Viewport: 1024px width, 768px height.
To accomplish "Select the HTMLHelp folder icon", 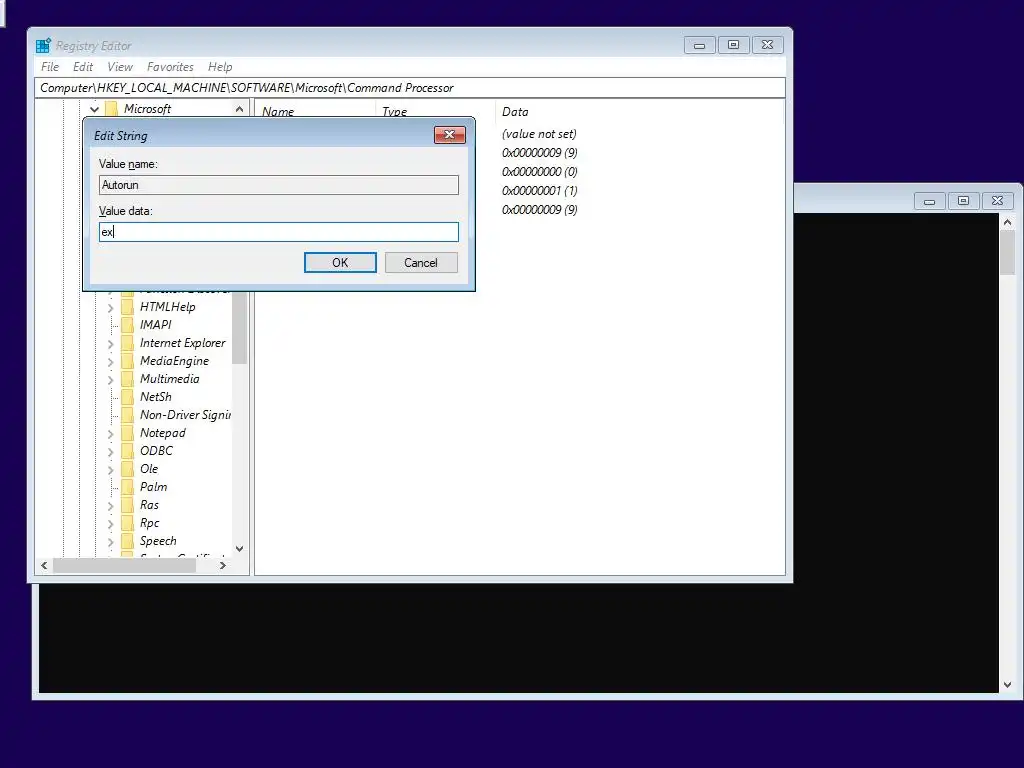I will (127, 306).
